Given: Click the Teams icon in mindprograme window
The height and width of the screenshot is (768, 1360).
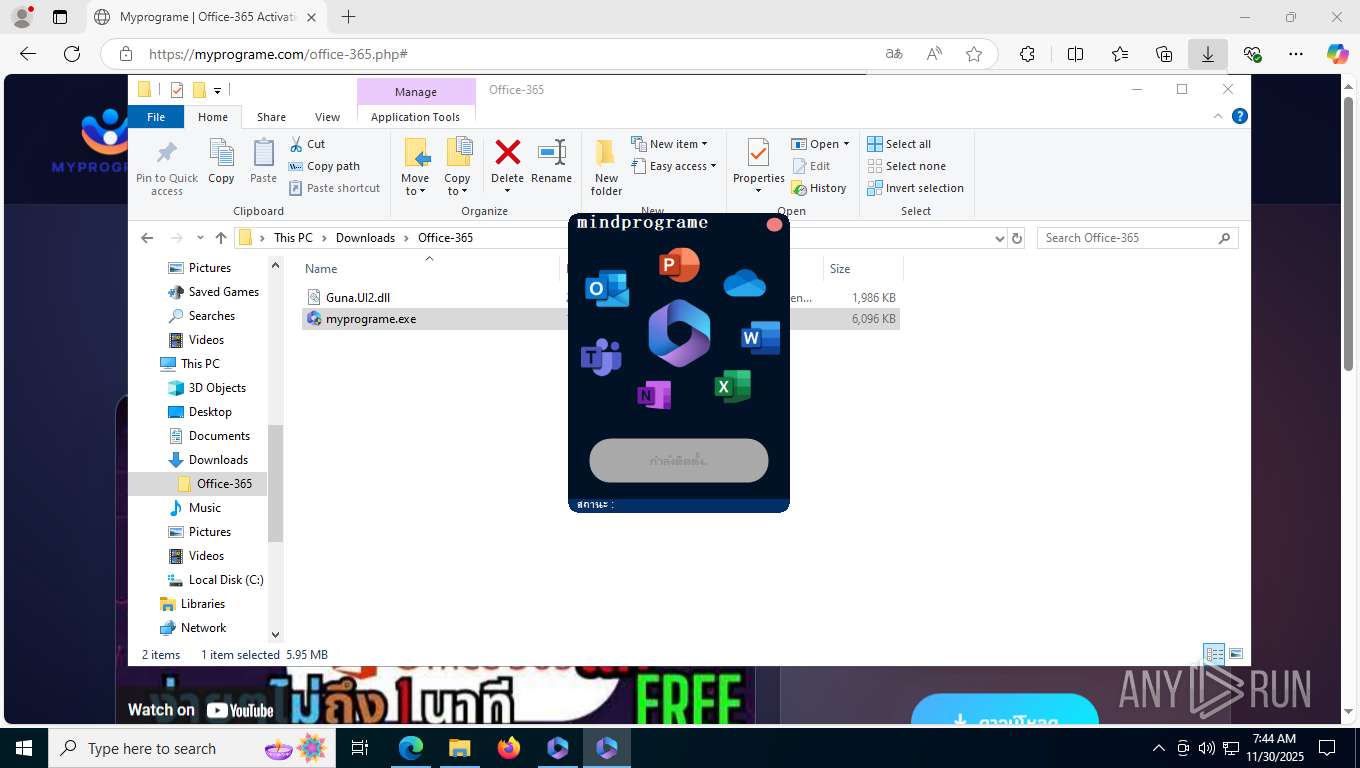Looking at the screenshot, I should [601, 357].
